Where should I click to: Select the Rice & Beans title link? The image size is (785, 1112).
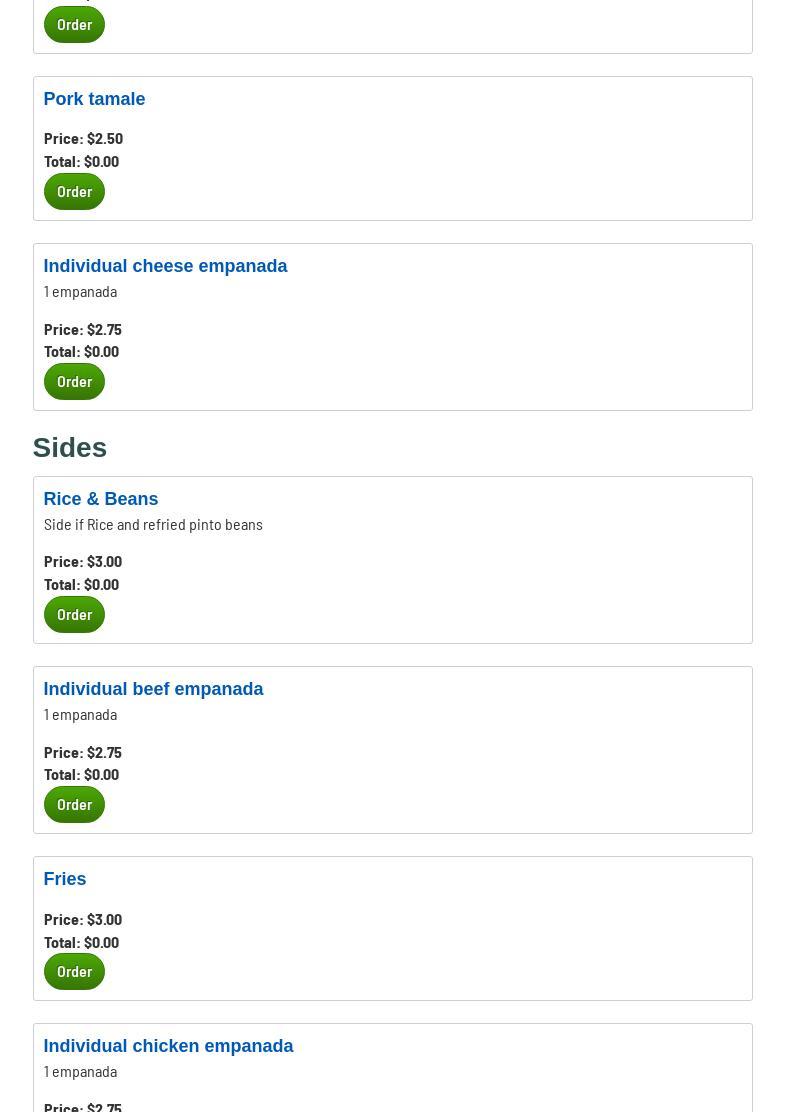point(100,499)
